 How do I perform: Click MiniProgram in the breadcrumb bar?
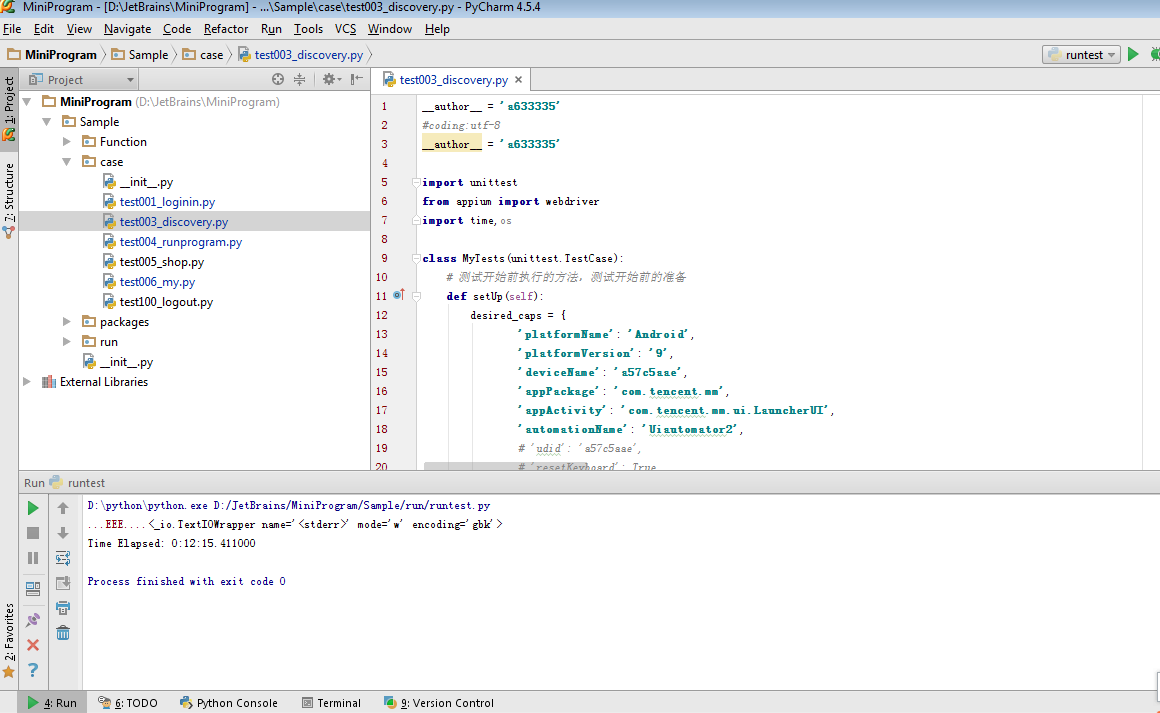pyautogui.click(x=61, y=55)
